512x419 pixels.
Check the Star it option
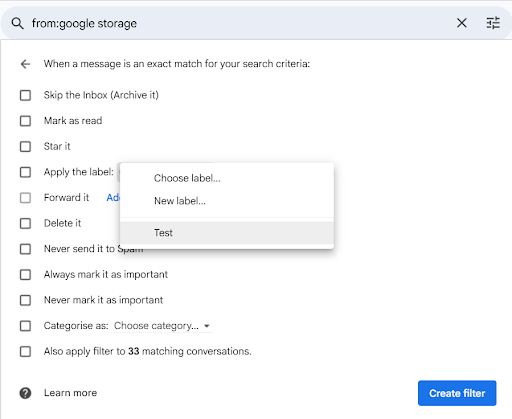pos(25,146)
